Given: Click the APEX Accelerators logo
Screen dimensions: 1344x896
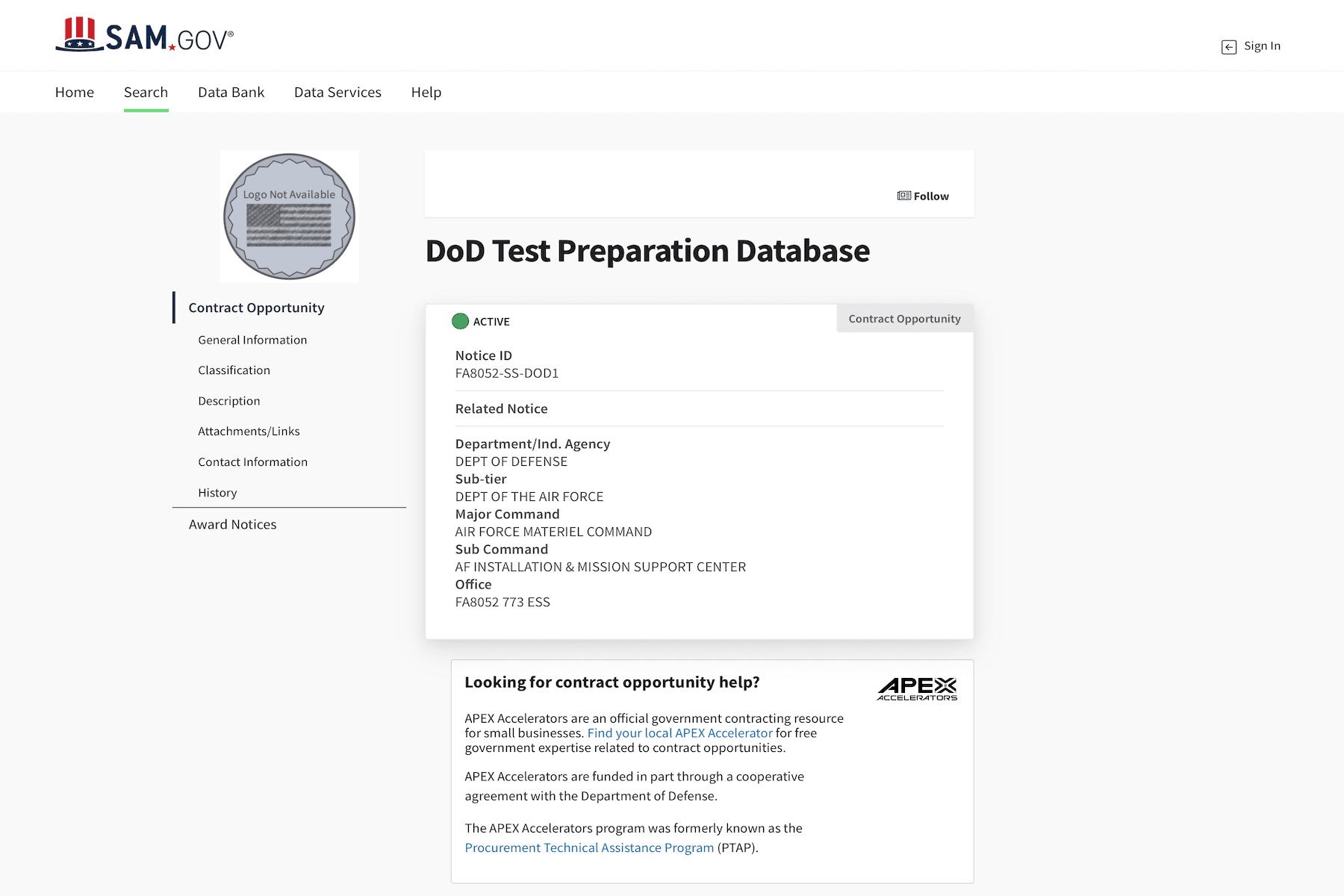Looking at the screenshot, I should click(917, 688).
